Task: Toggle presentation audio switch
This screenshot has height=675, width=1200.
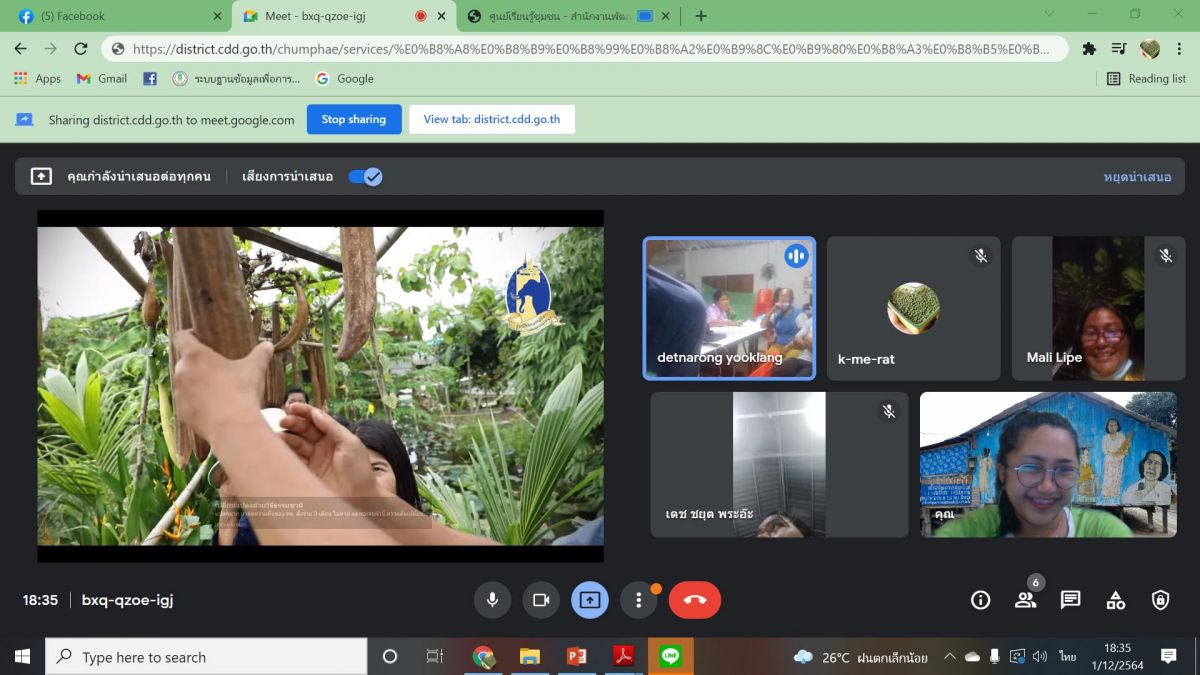Action: (365, 177)
